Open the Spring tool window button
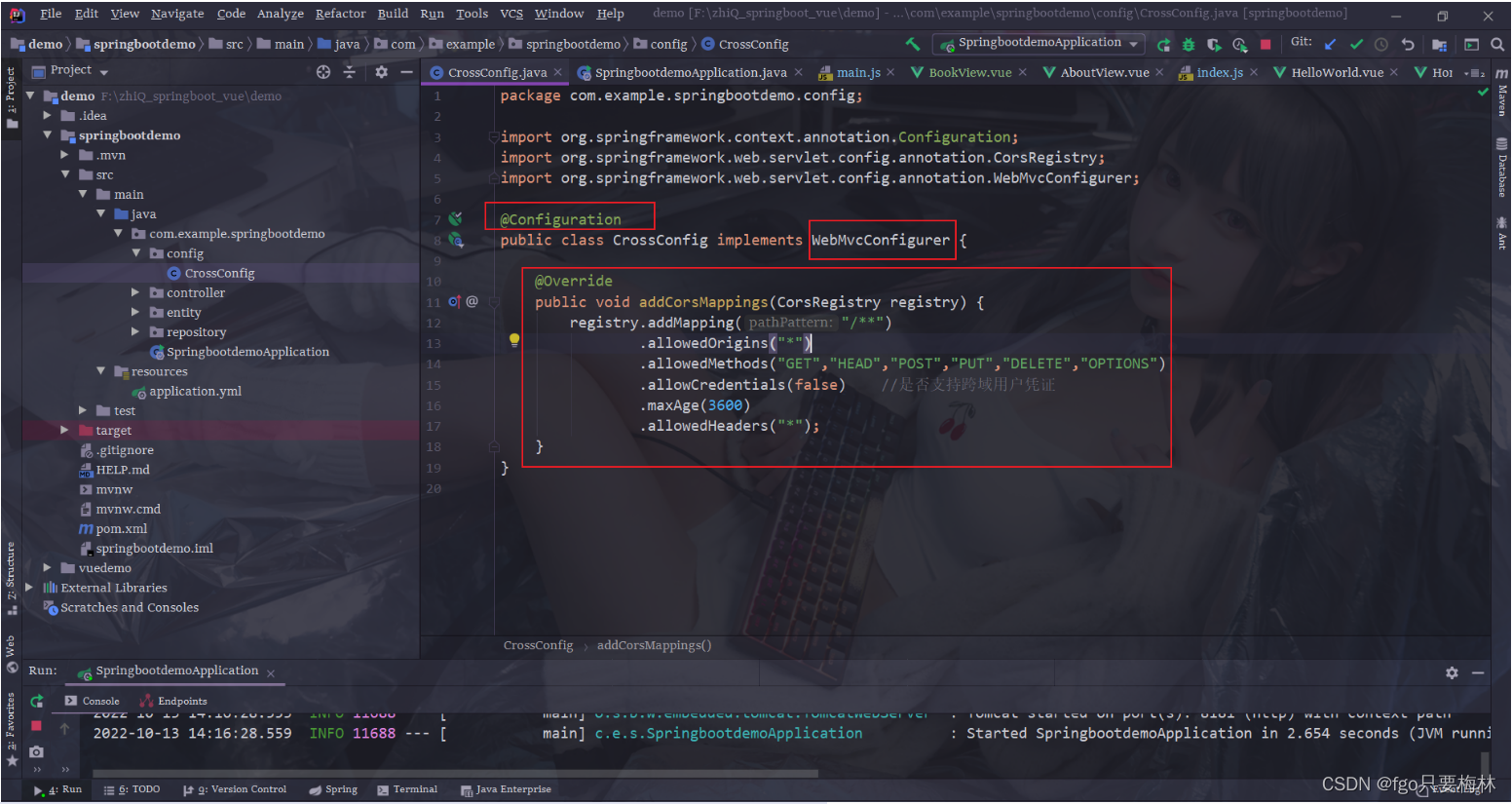Screen dimensions: 1512x804 coord(333,789)
